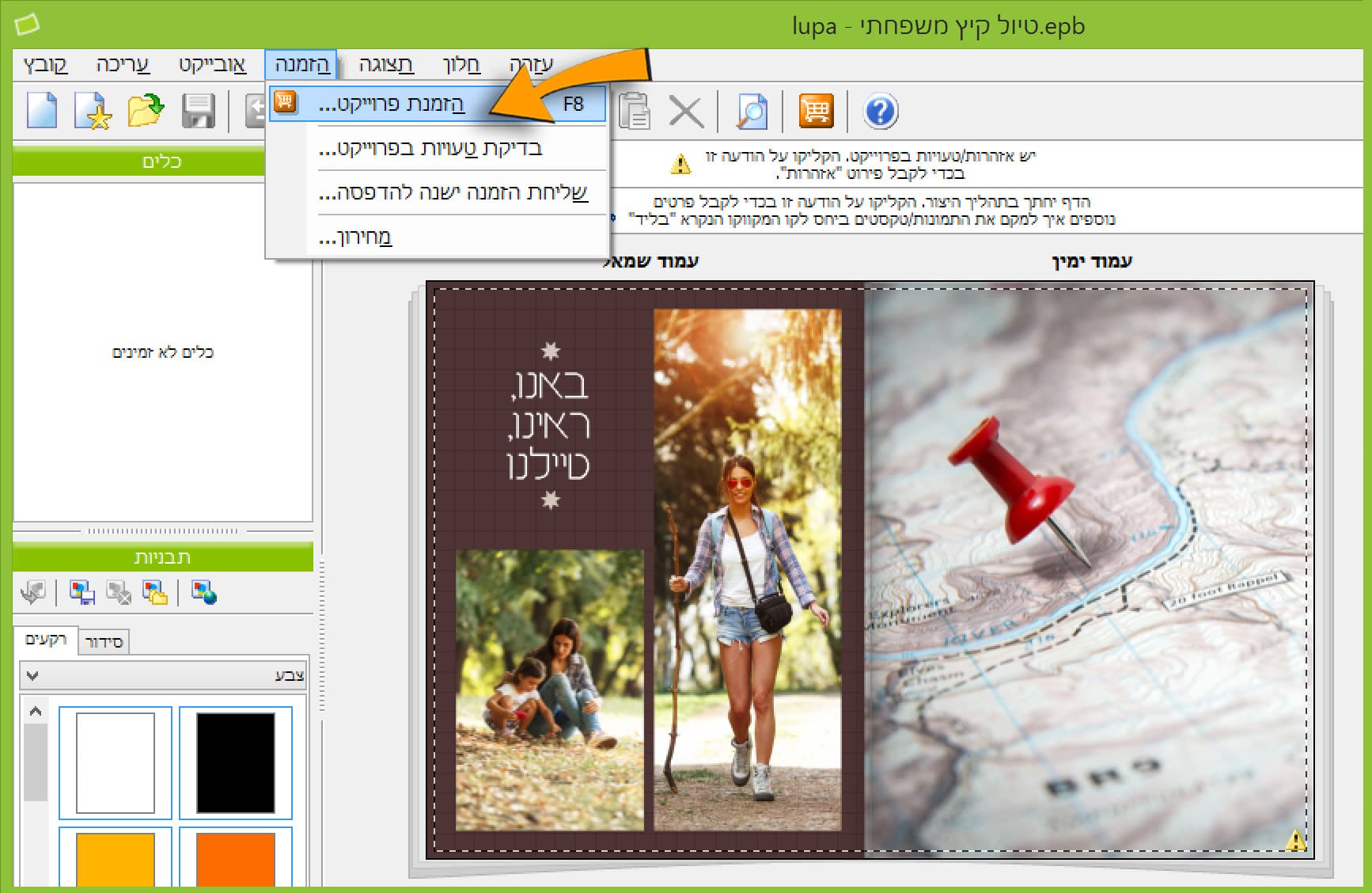Click the online templates globe icon
The width and height of the screenshot is (1372, 893).
click(204, 592)
